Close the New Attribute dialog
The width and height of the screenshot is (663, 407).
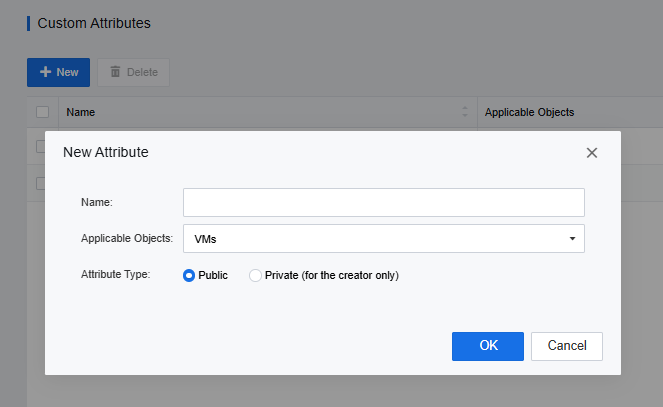click(592, 153)
